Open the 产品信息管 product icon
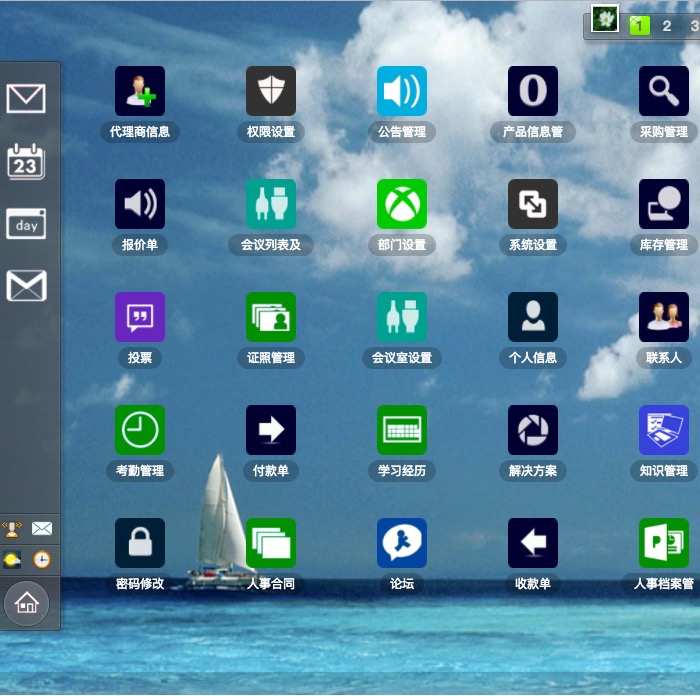The image size is (700, 696). tap(533, 91)
